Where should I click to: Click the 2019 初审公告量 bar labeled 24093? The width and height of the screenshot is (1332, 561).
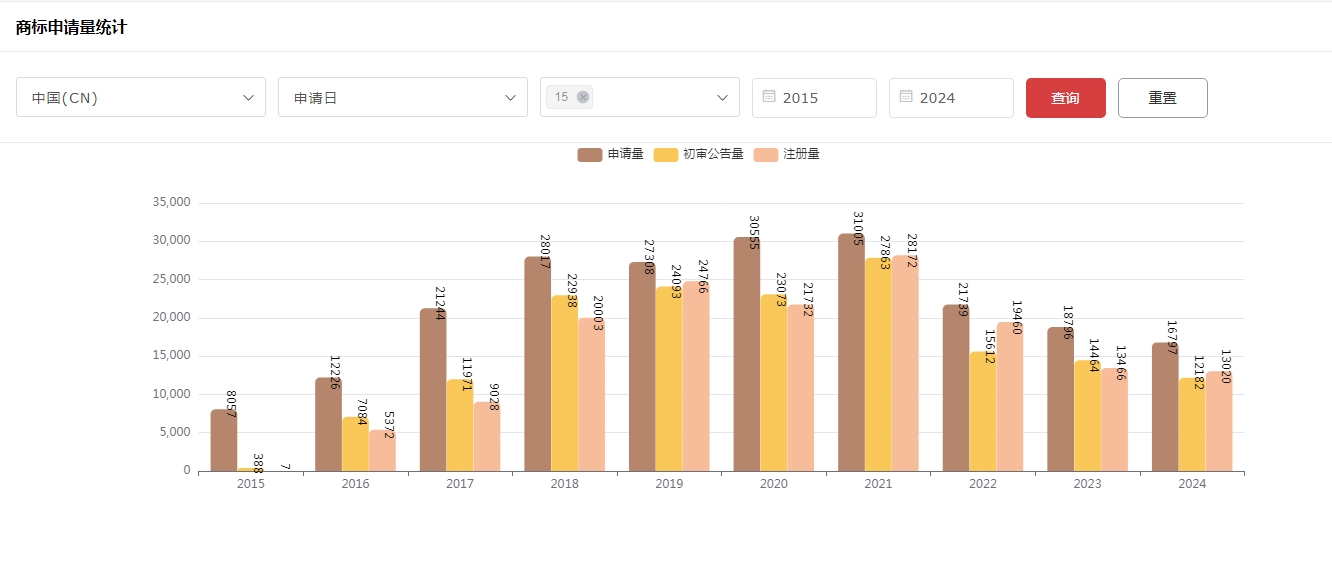pyautogui.click(x=669, y=379)
